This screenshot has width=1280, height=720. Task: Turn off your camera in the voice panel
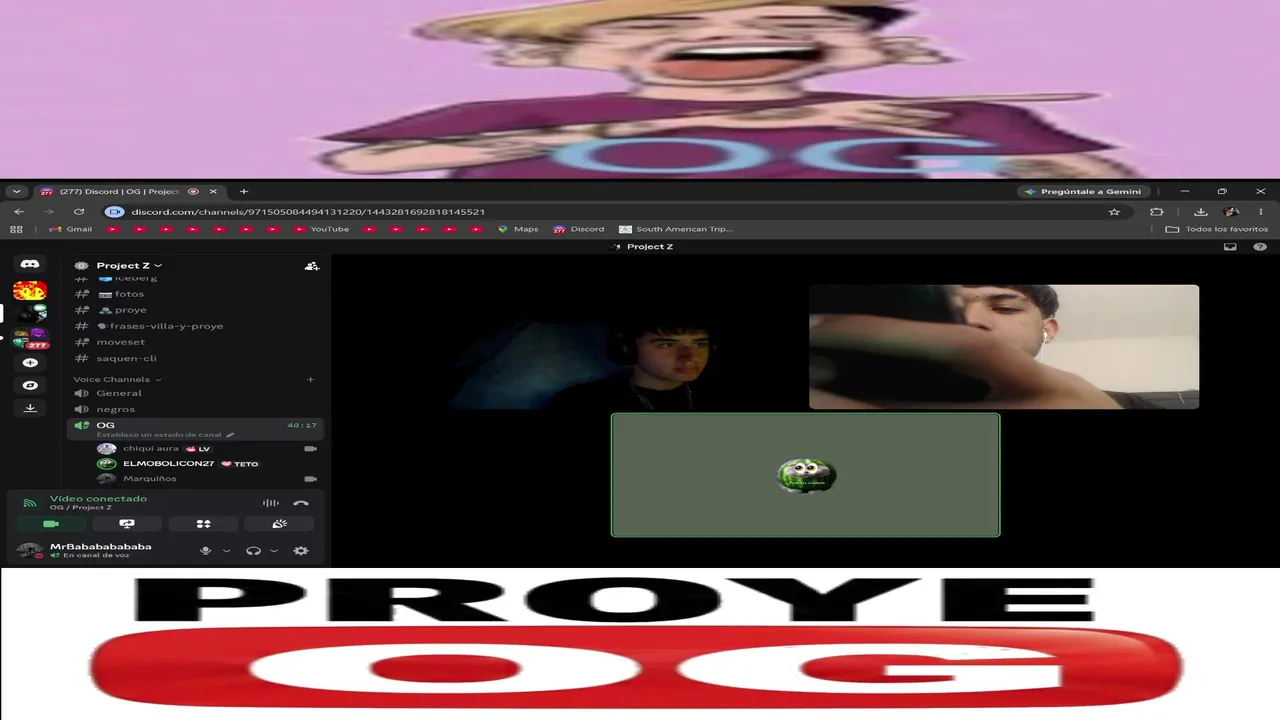pyautogui.click(x=51, y=524)
